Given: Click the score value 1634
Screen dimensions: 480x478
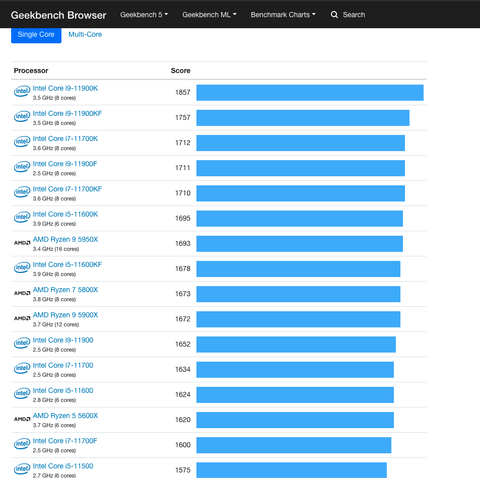Looking at the screenshot, I should point(183,369).
